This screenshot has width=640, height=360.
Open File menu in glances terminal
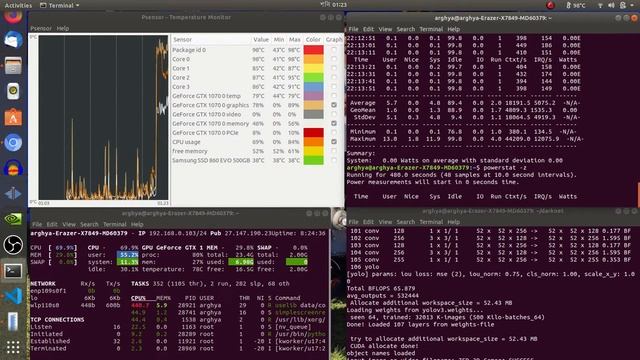point(37,224)
